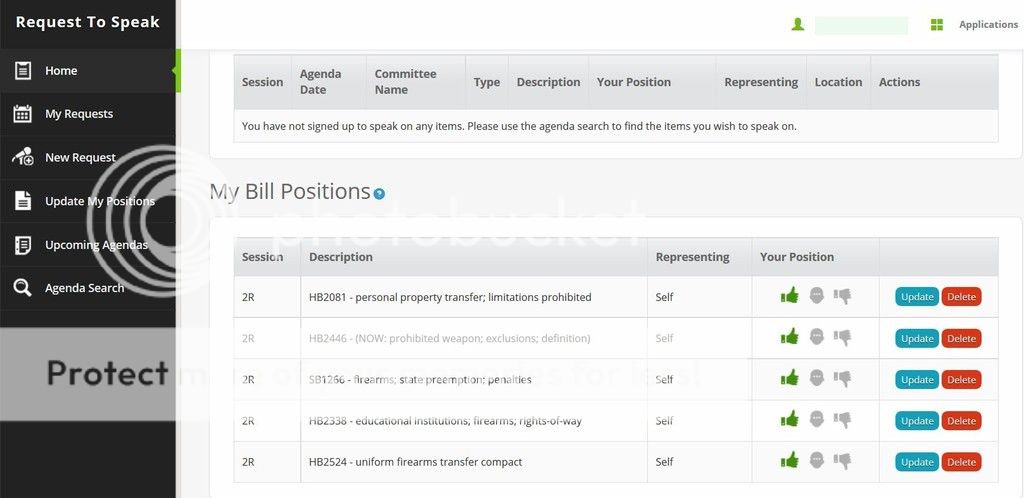Screen dimensions: 1024x498
Task: Click the Home icon in sidebar
Action: tap(22, 71)
